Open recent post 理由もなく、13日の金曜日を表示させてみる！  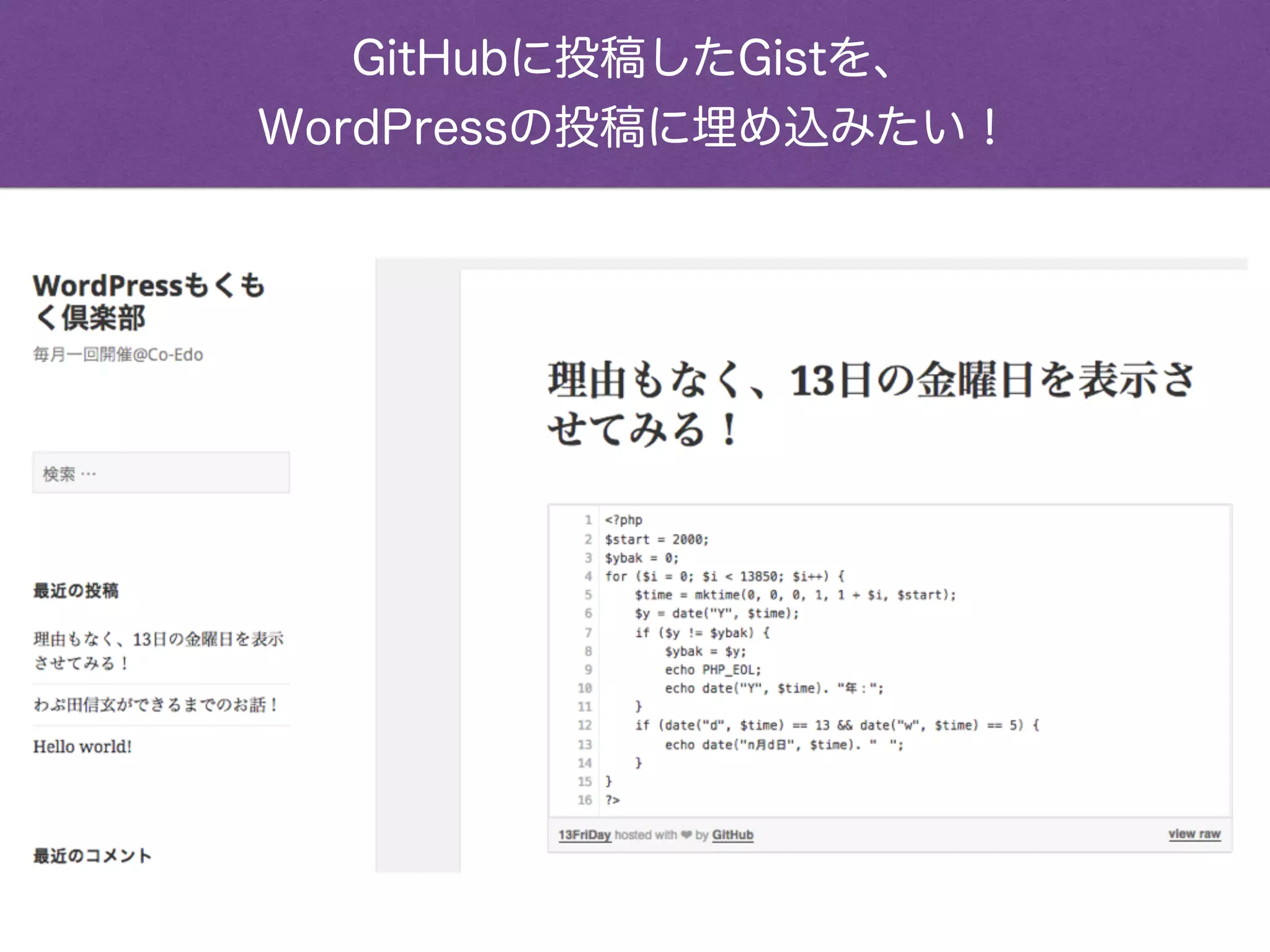159,650
